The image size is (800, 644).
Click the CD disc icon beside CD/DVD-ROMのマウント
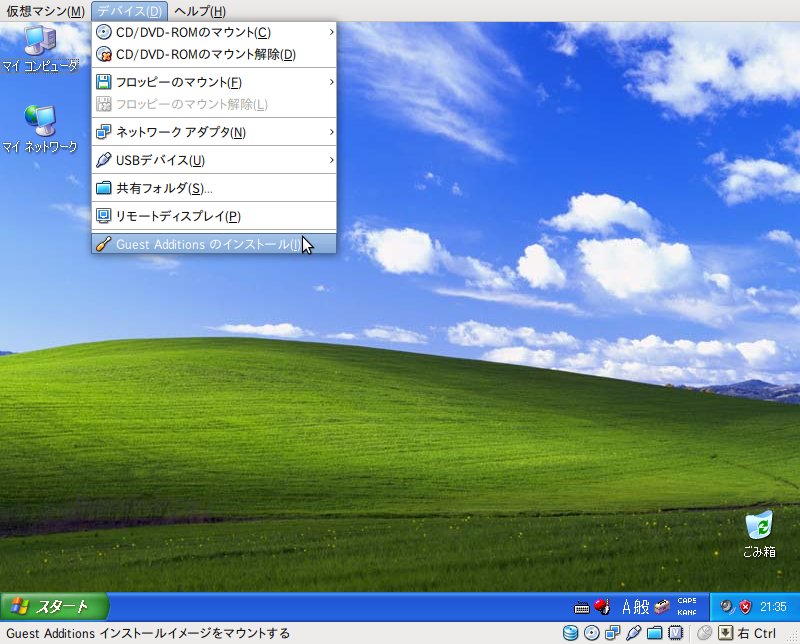point(104,32)
